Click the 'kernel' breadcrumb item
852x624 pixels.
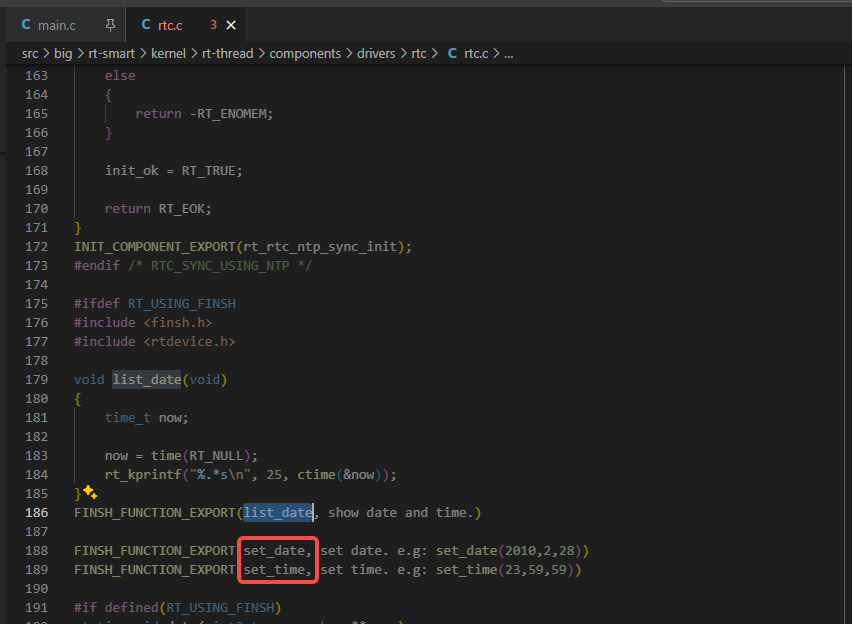click(x=168, y=53)
